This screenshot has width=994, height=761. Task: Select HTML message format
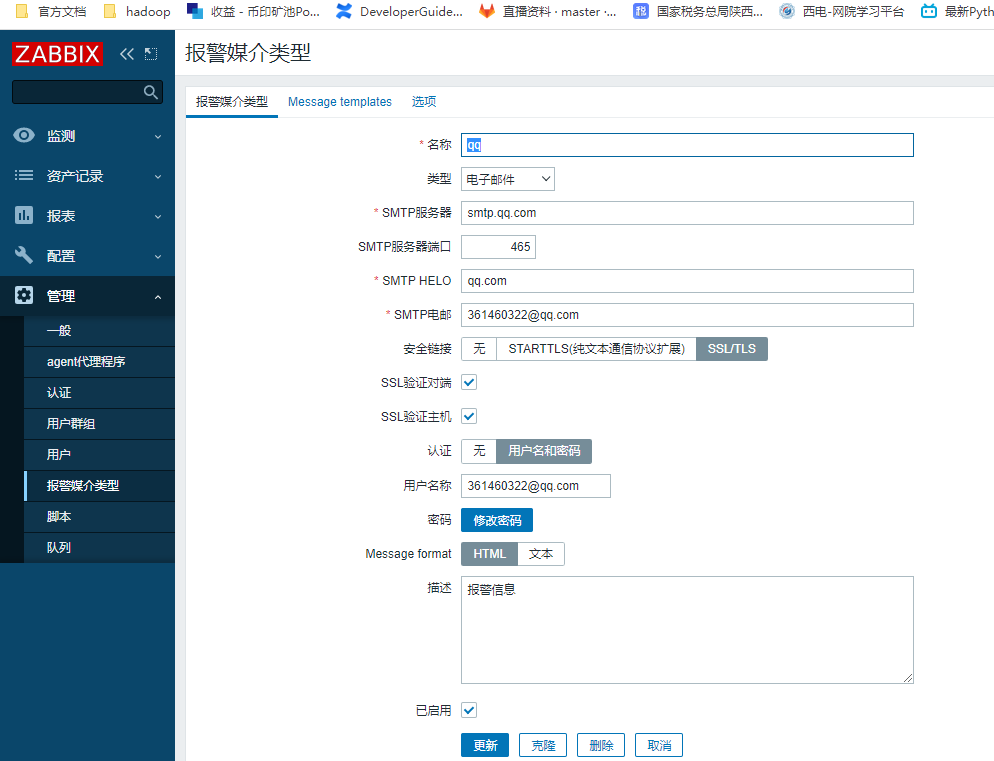click(489, 554)
